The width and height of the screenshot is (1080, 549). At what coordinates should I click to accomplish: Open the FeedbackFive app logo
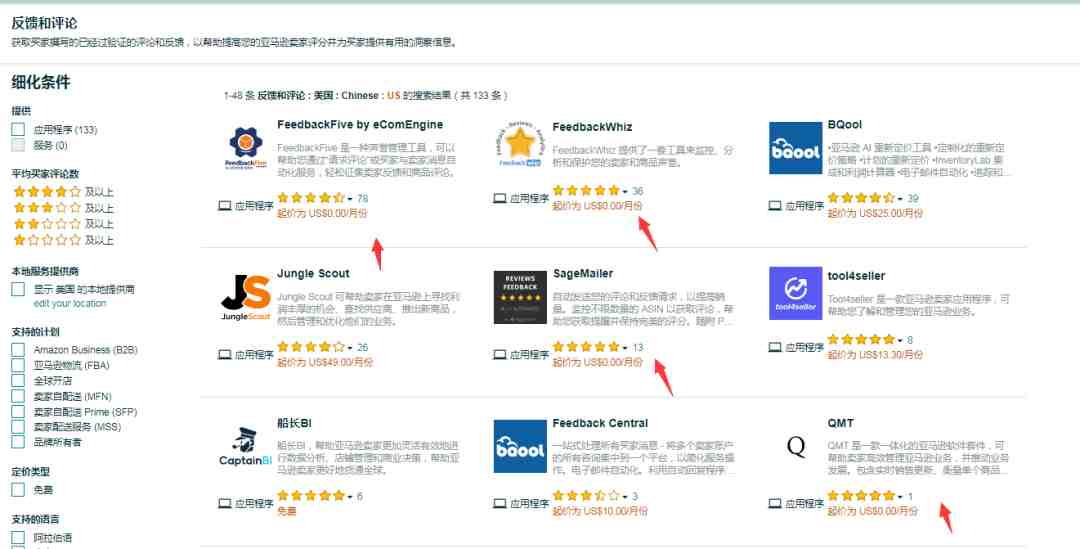246,147
